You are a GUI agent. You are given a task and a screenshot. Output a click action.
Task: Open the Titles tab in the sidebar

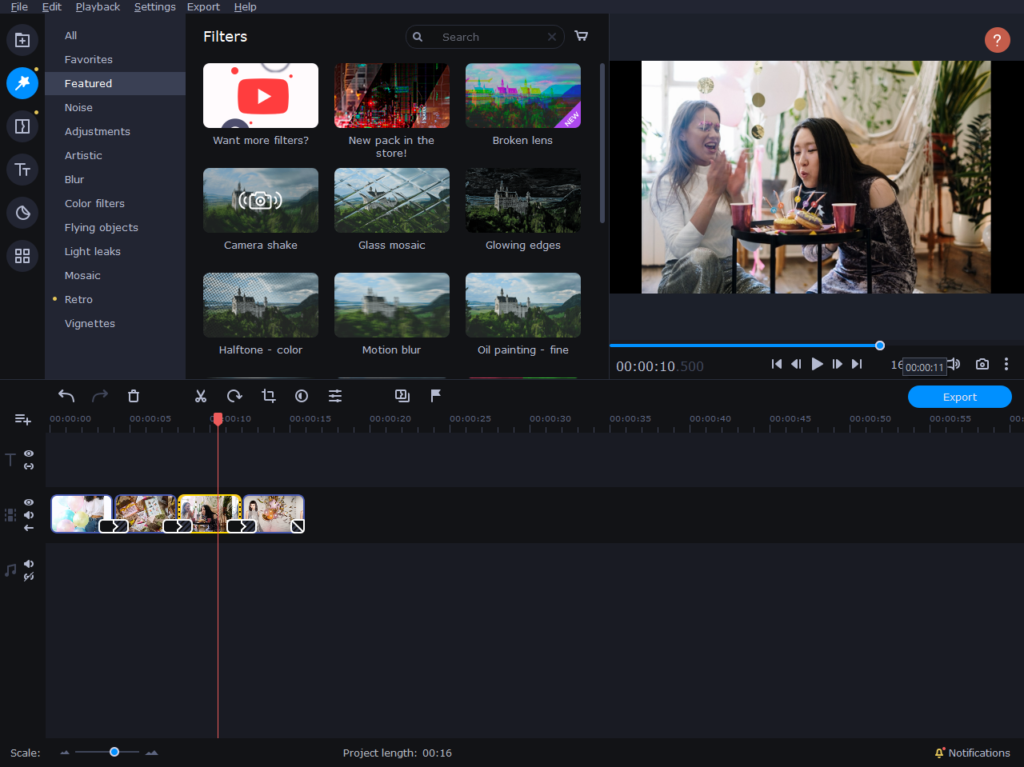tap(22, 170)
